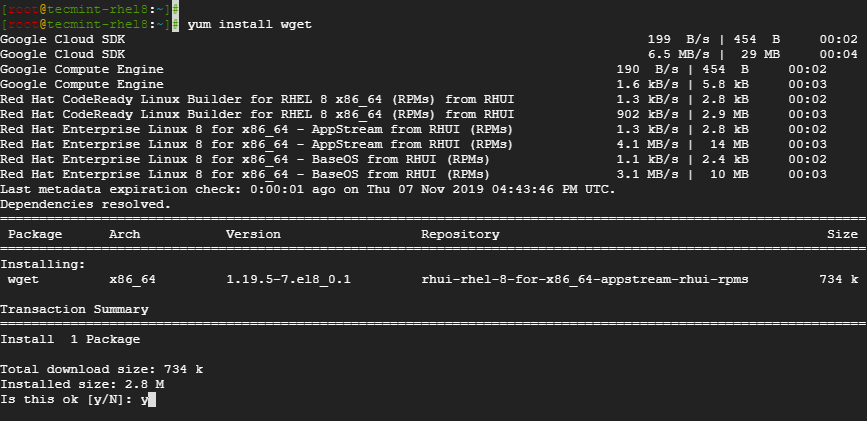Click the 'Total download size: 734 k' line
This screenshot has height=421, width=867.
pos(101,369)
